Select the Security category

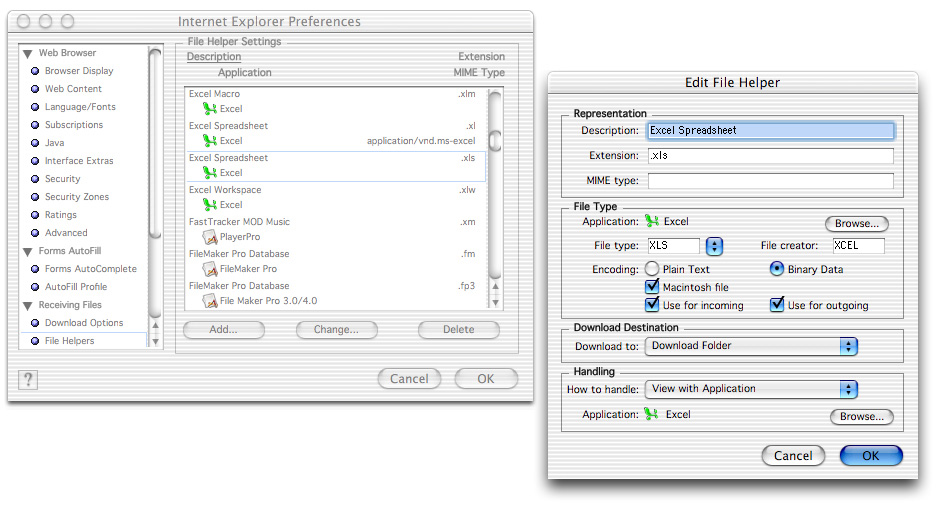point(62,179)
